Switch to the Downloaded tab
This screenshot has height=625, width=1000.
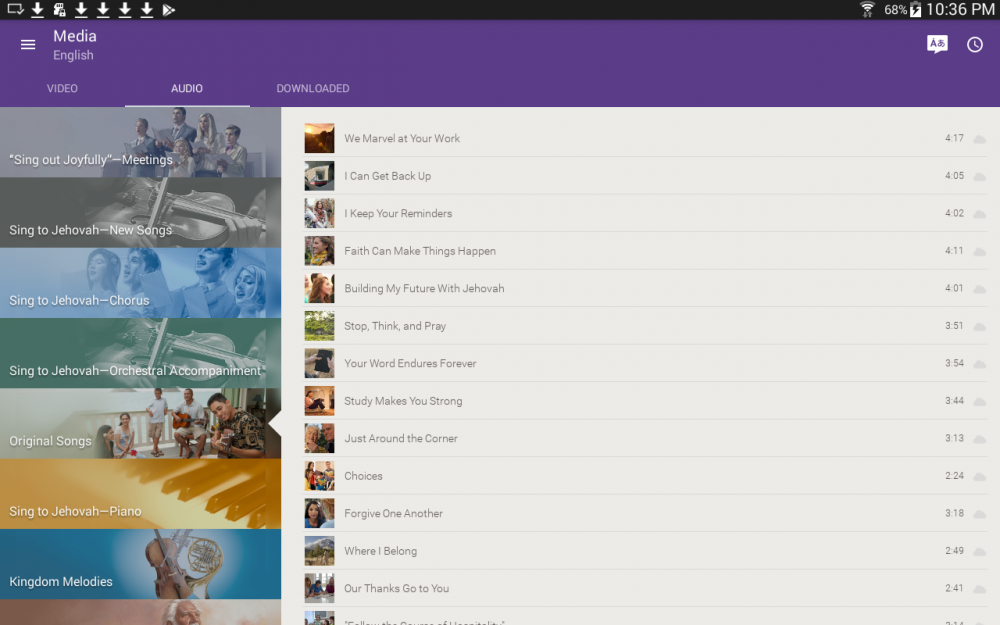tap(313, 89)
